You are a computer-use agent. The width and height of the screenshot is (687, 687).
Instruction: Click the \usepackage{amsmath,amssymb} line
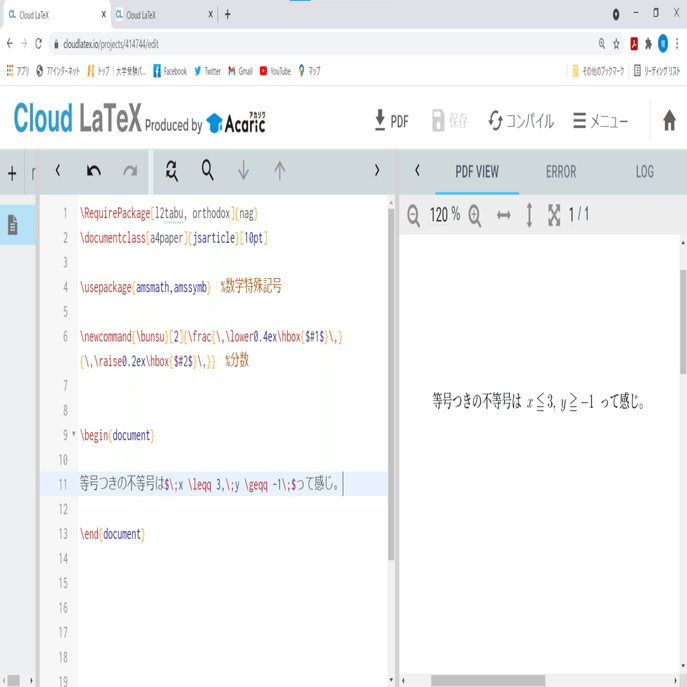tap(145, 287)
